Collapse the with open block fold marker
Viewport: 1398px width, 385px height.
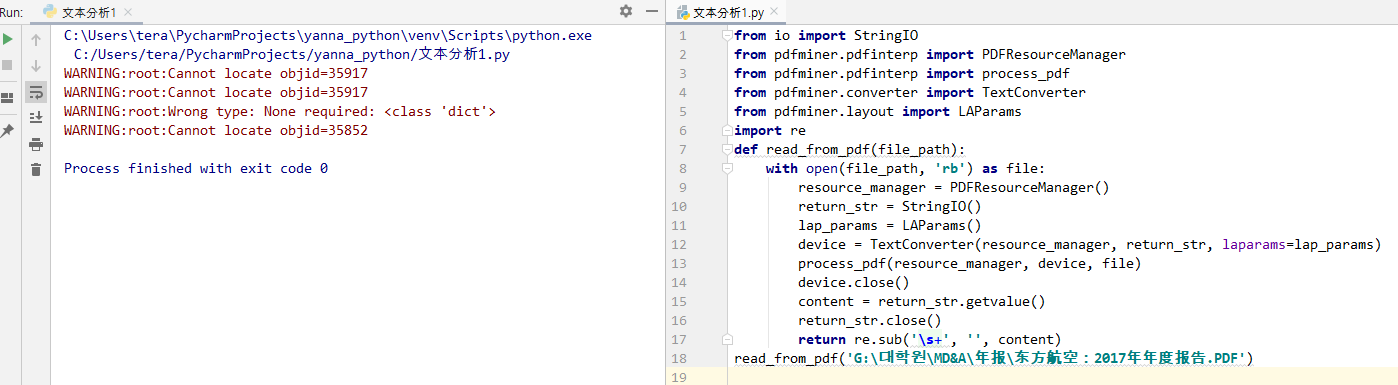(x=726, y=168)
